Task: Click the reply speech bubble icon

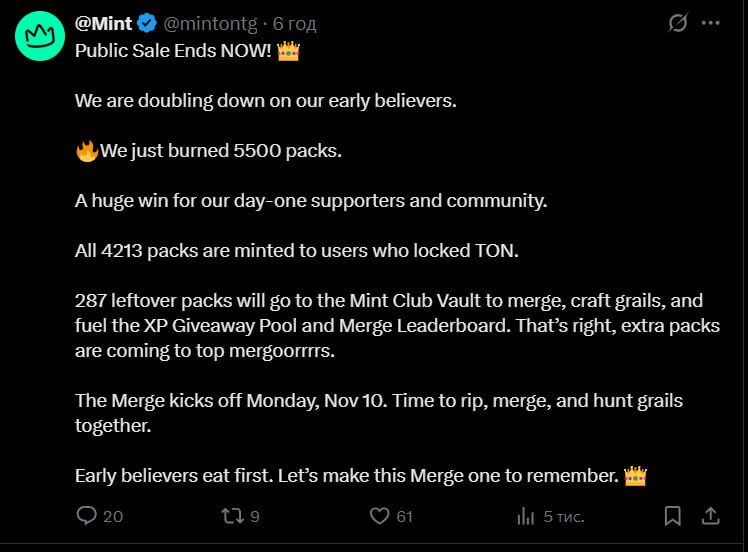Action: coord(87,516)
